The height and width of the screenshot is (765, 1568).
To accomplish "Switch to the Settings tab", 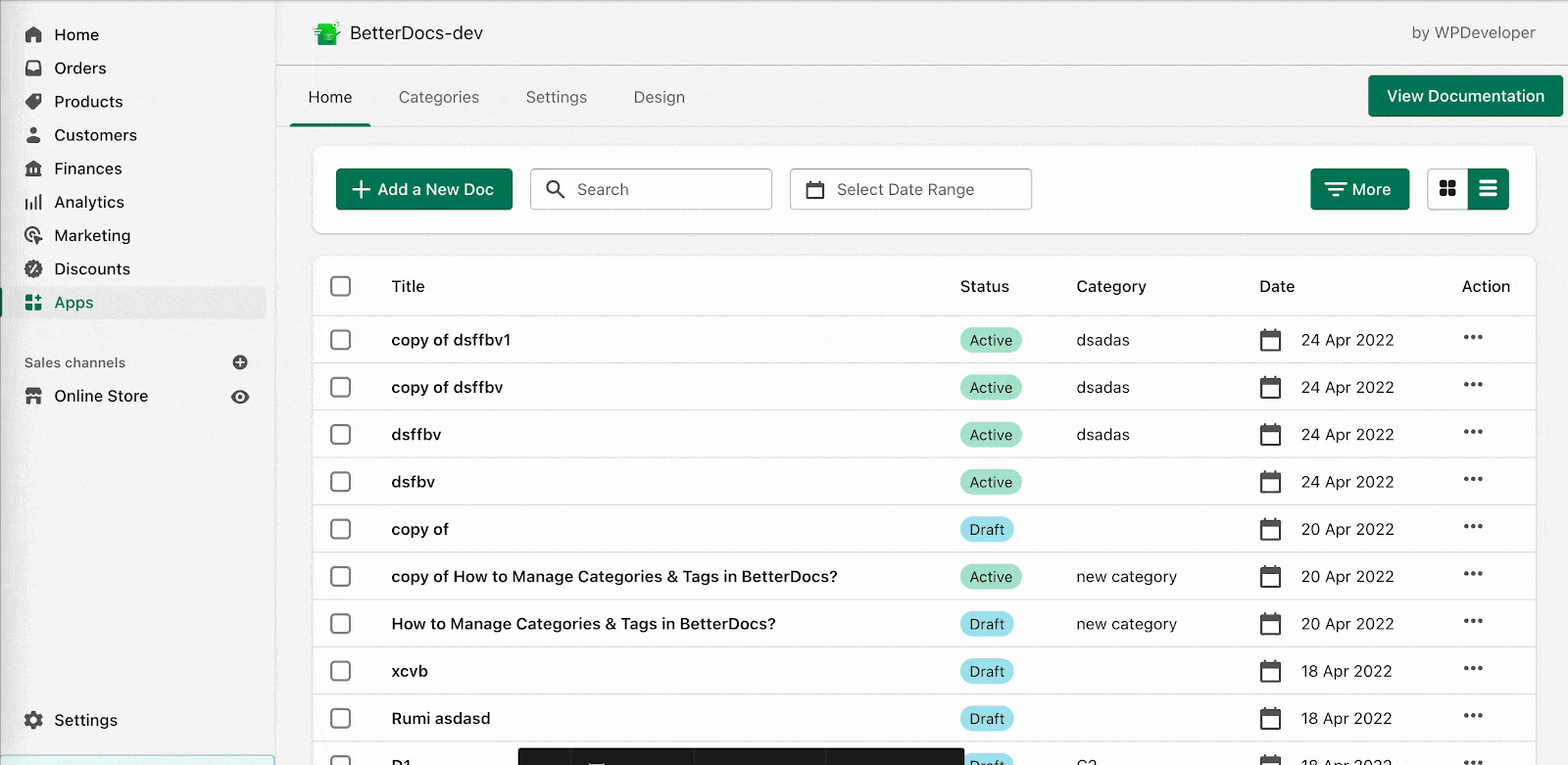I will (557, 97).
